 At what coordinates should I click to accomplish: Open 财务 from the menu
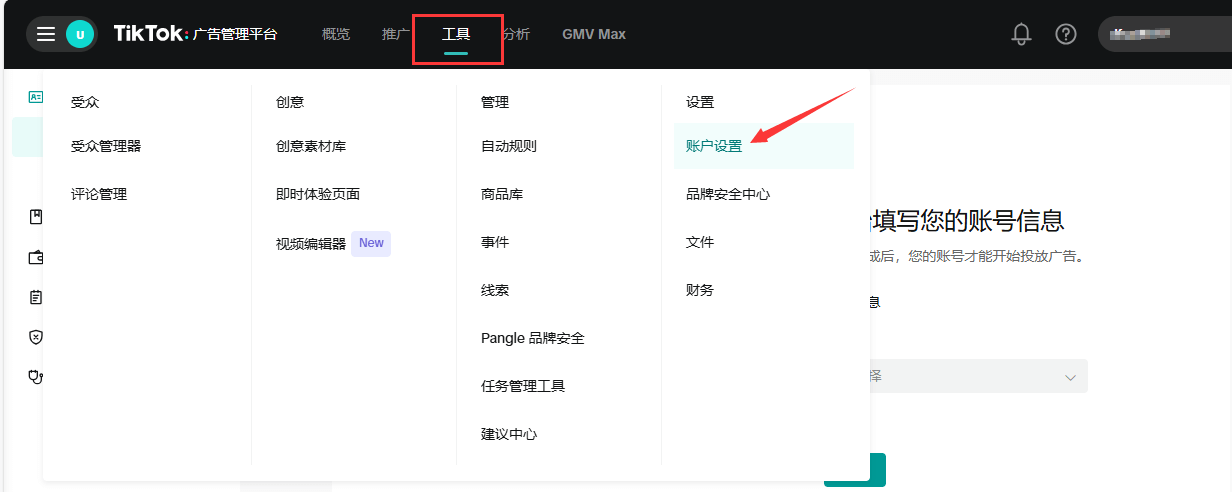pyautogui.click(x=700, y=290)
